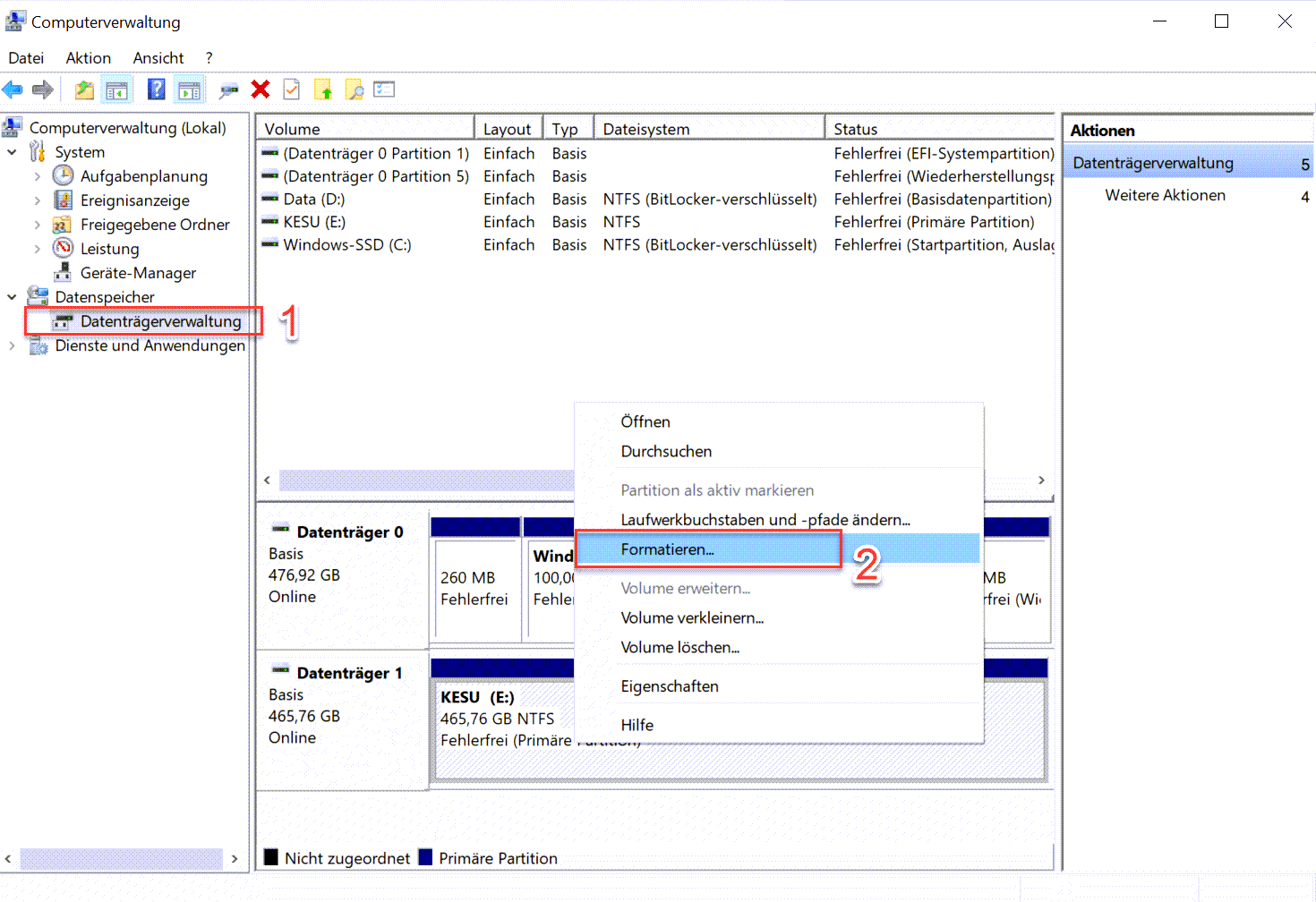Click the Computerverwaltung title bar app icon
This screenshot has height=902, width=1316.
point(15,21)
